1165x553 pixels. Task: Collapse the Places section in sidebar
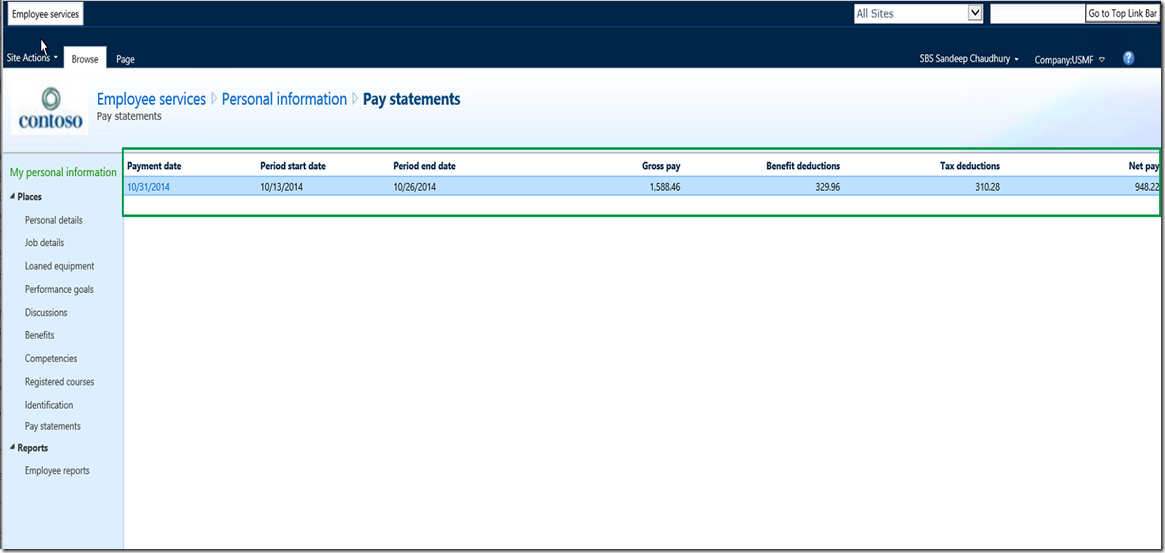click(x=12, y=197)
